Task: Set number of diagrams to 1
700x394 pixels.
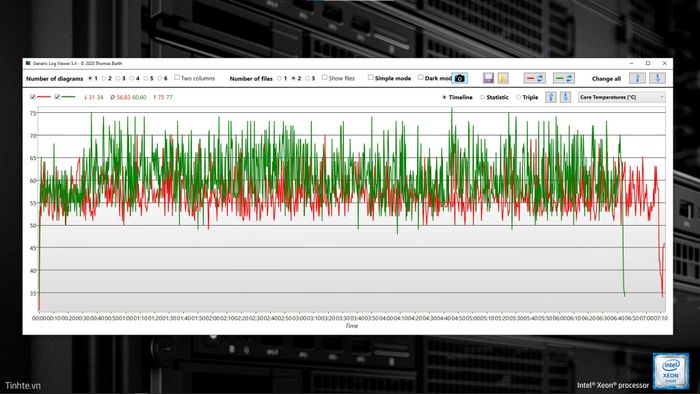Action: [x=90, y=79]
